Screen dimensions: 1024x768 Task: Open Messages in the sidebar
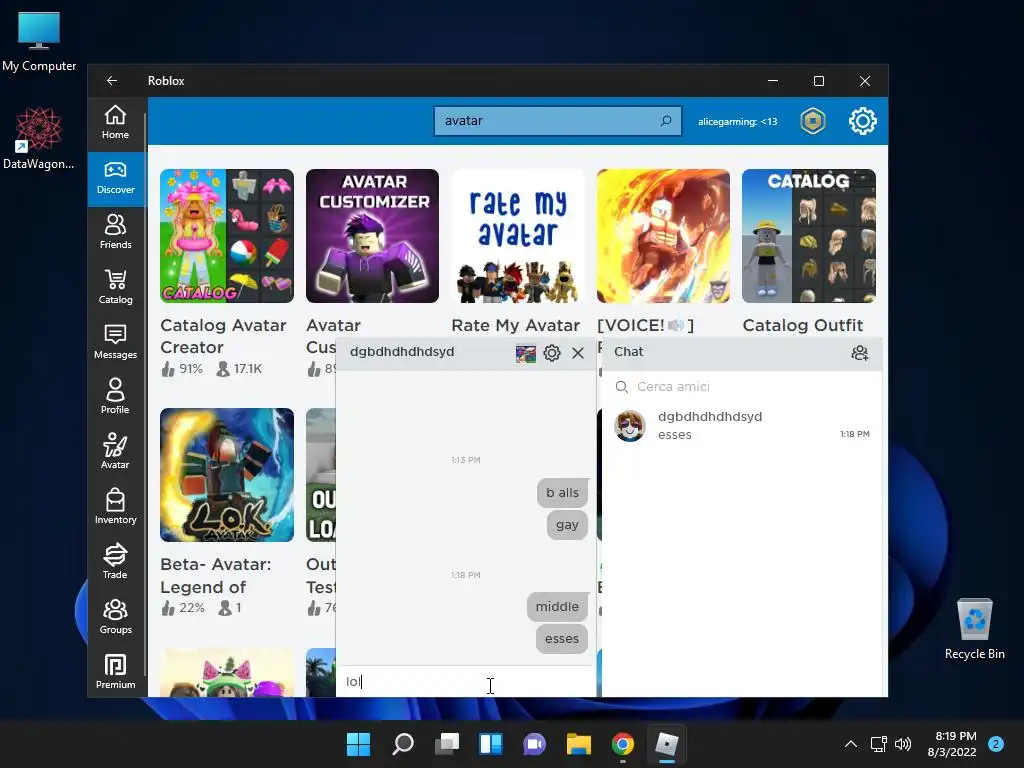tap(115, 342)
